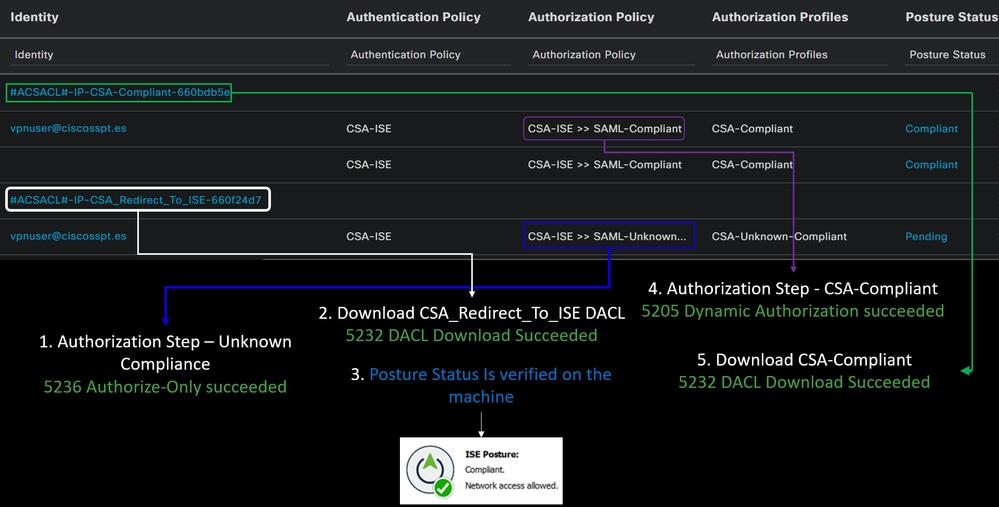Click Pending posture status link

point(926,236)
